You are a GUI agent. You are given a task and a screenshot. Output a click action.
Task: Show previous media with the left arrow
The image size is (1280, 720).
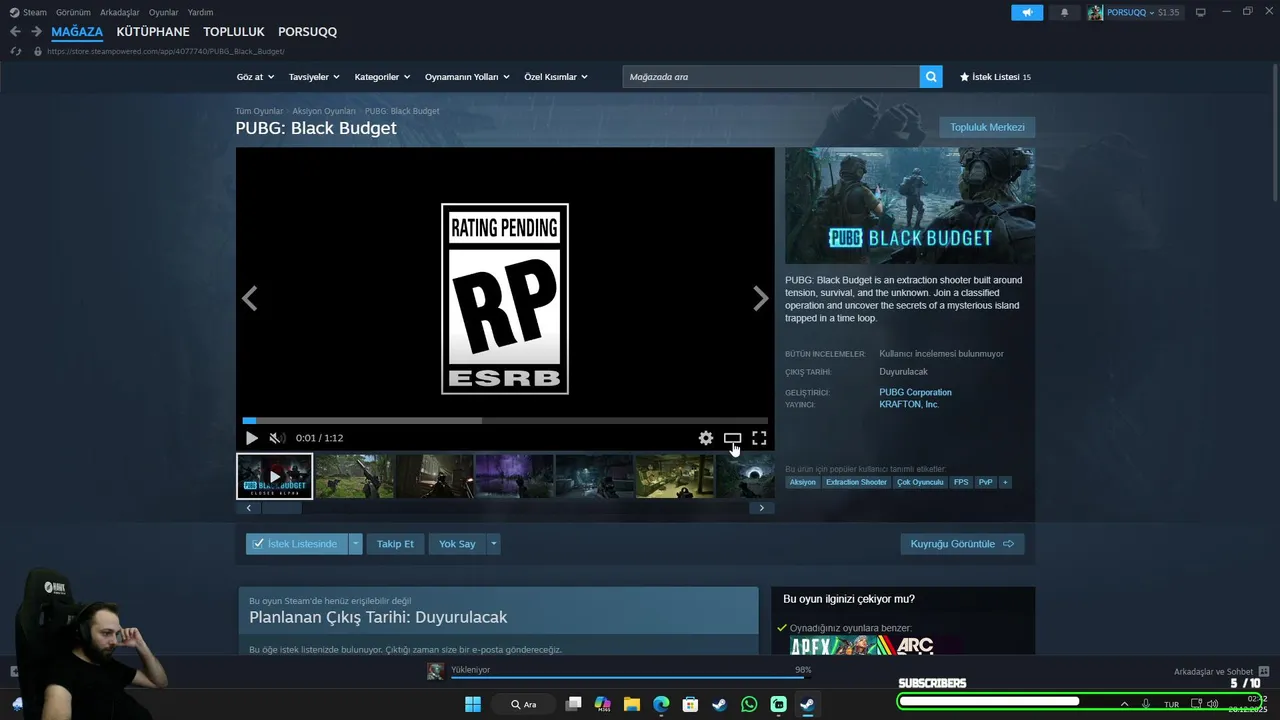click(250, 298)
